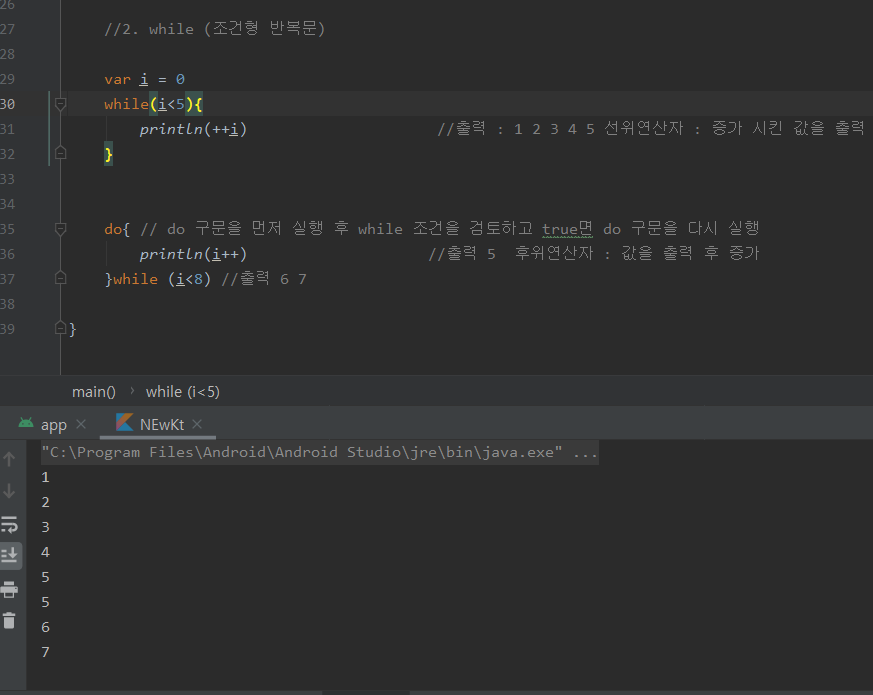Click line number 36 in gutter
Viewport: 873px width, 695px height.
(8, 254)
